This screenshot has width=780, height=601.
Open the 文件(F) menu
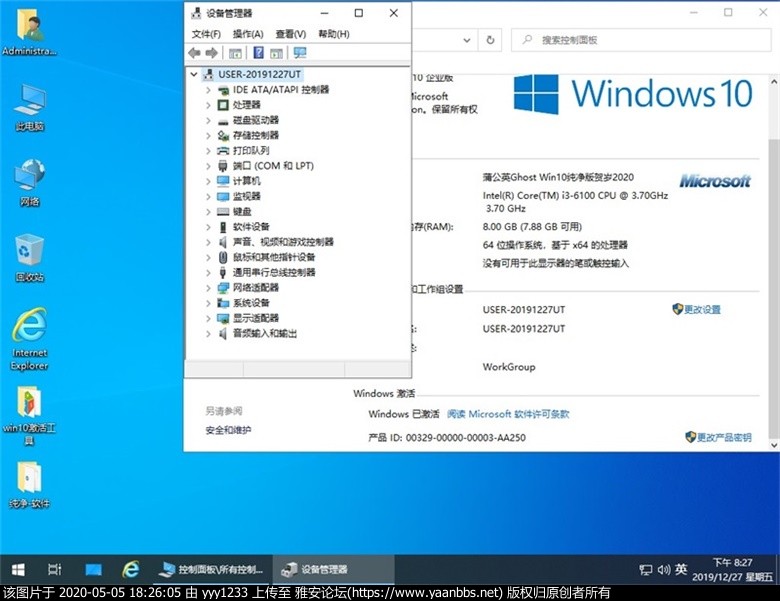coord(206,34)
